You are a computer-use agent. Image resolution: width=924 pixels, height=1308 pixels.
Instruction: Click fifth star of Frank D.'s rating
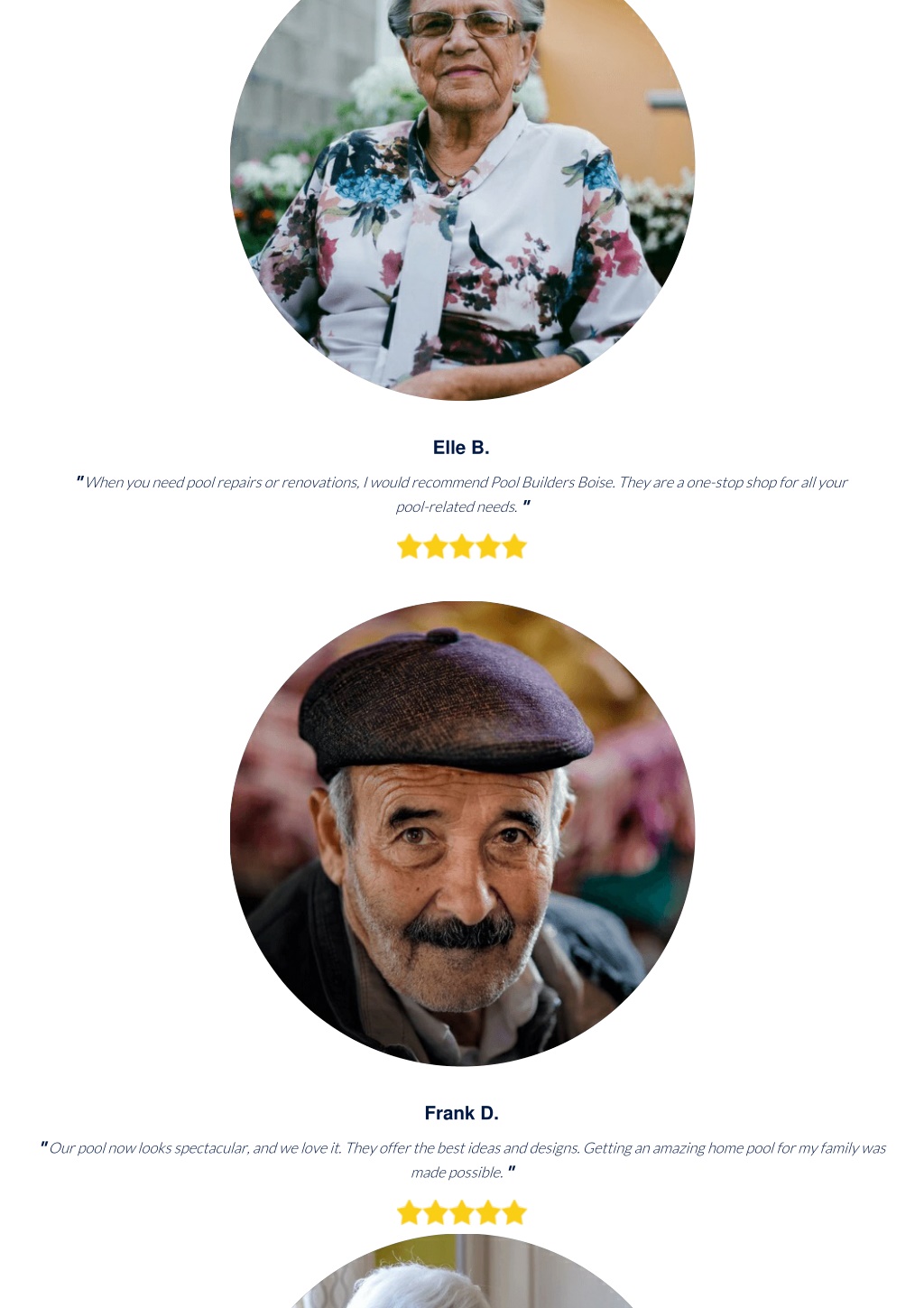pyautogui.click(x=513, y=1212)
